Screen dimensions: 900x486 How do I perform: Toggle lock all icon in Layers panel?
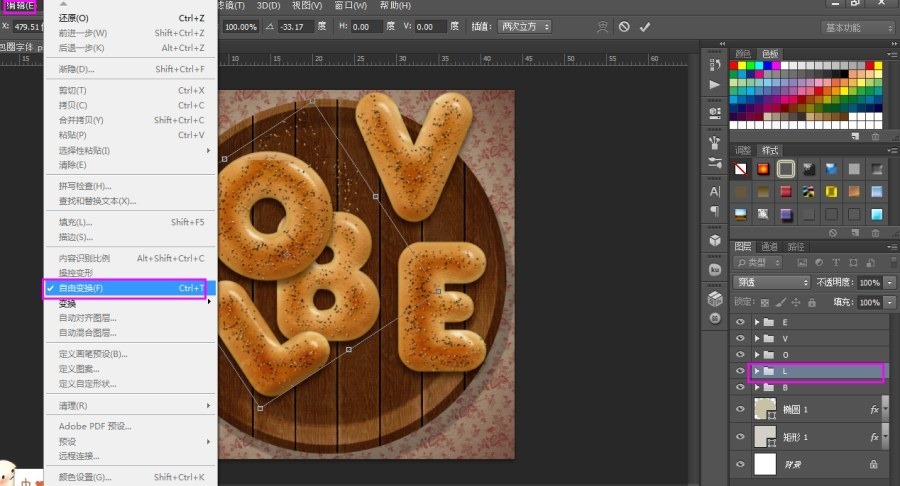(812, 302)
